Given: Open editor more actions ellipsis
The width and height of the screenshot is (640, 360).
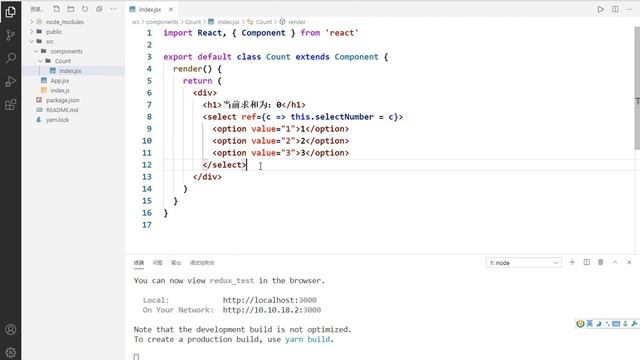Looking at the screenshot, I should [x=629, y=9].
